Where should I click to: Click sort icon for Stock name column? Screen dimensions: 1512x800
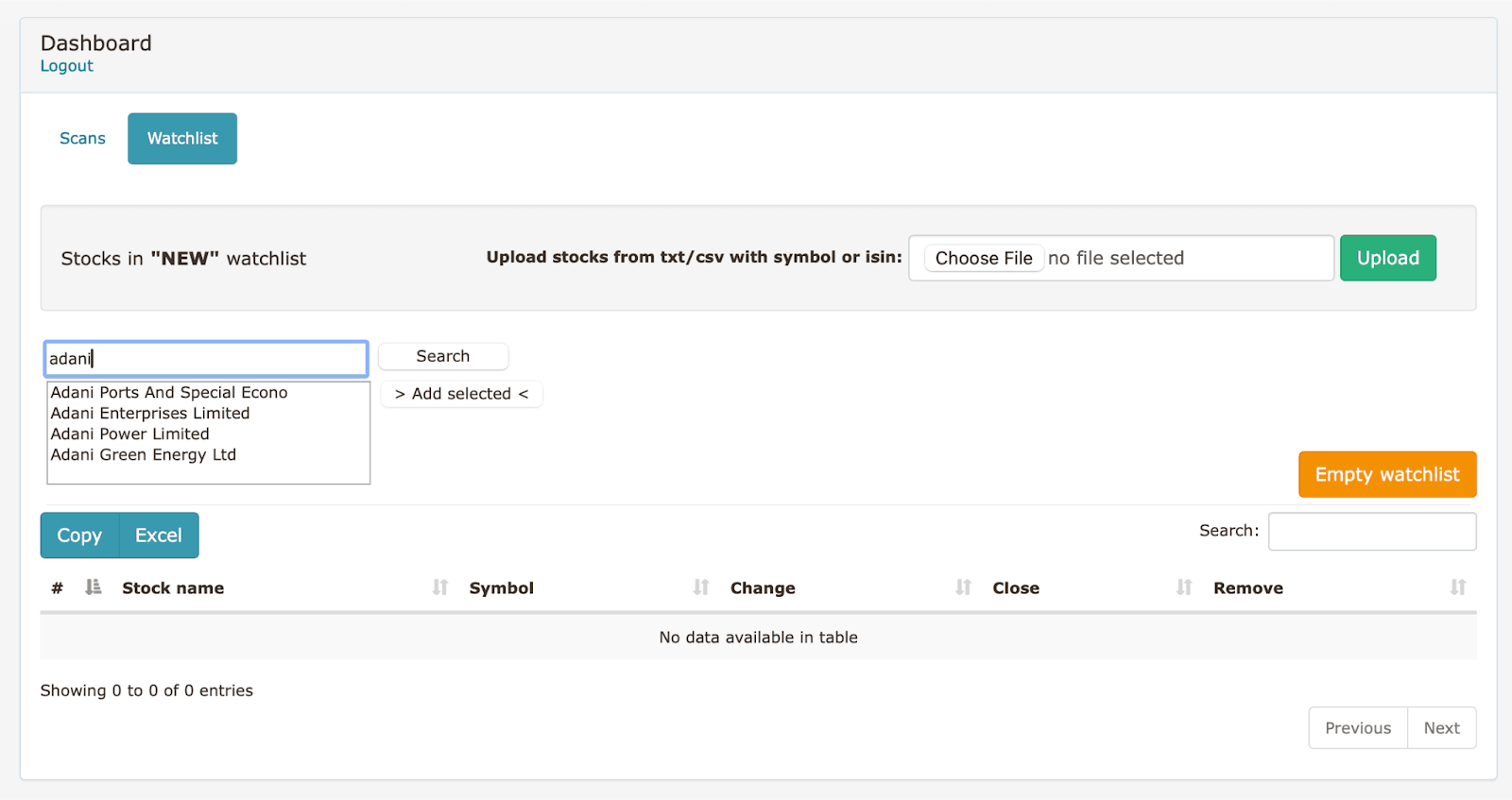[439, 587]
